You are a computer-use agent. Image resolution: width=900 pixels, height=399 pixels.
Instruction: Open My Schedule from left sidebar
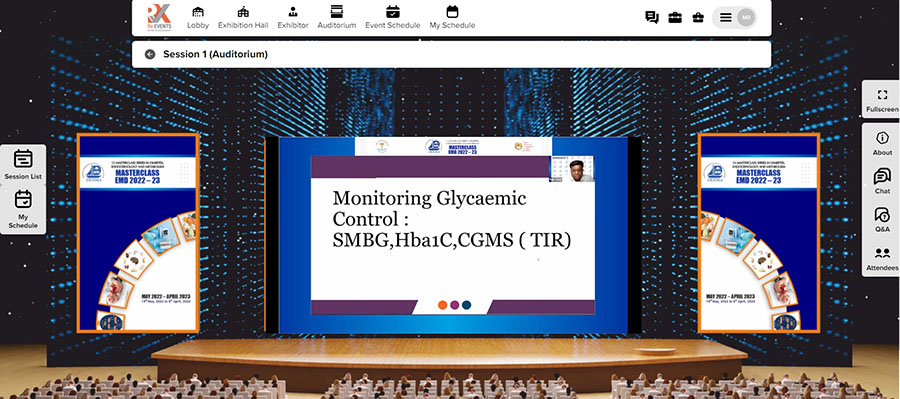point(23,210)
